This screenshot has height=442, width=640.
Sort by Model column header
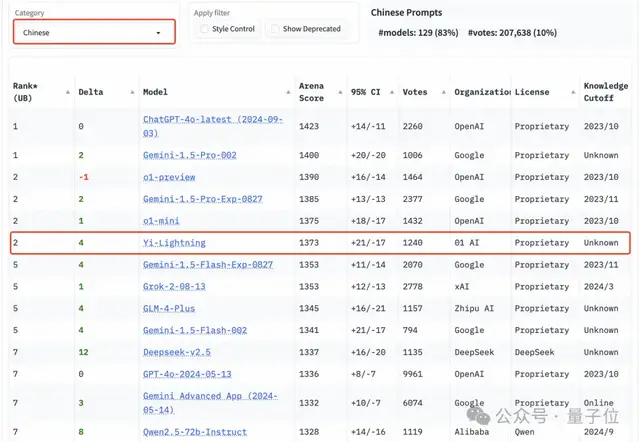pyautogui.click(x=155, y=92)
